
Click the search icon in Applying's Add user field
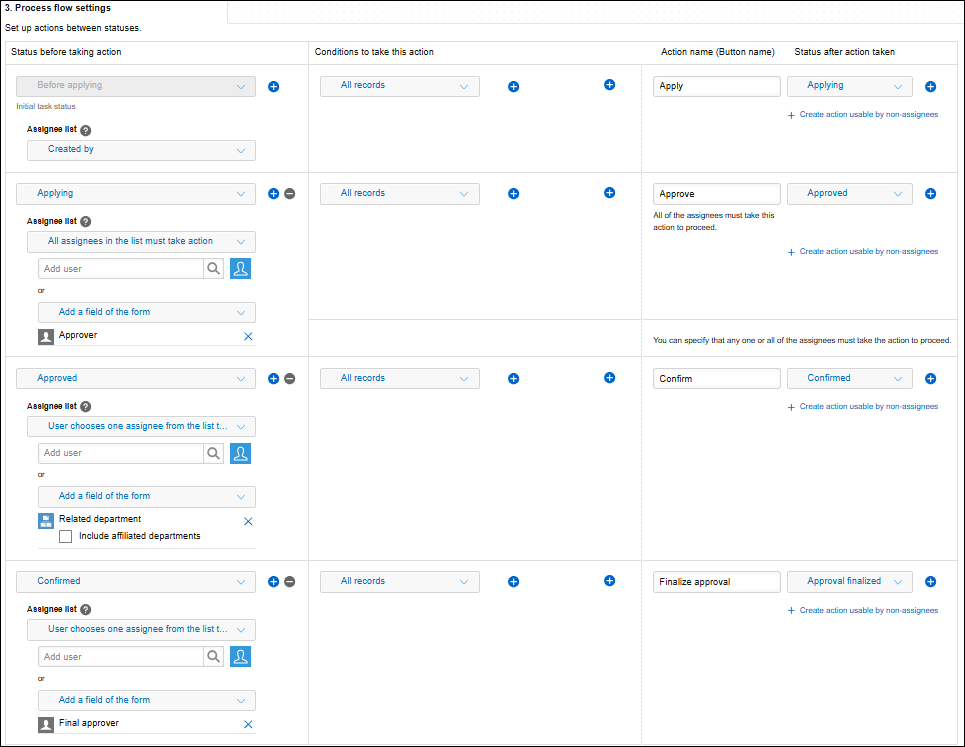point(215,268)
